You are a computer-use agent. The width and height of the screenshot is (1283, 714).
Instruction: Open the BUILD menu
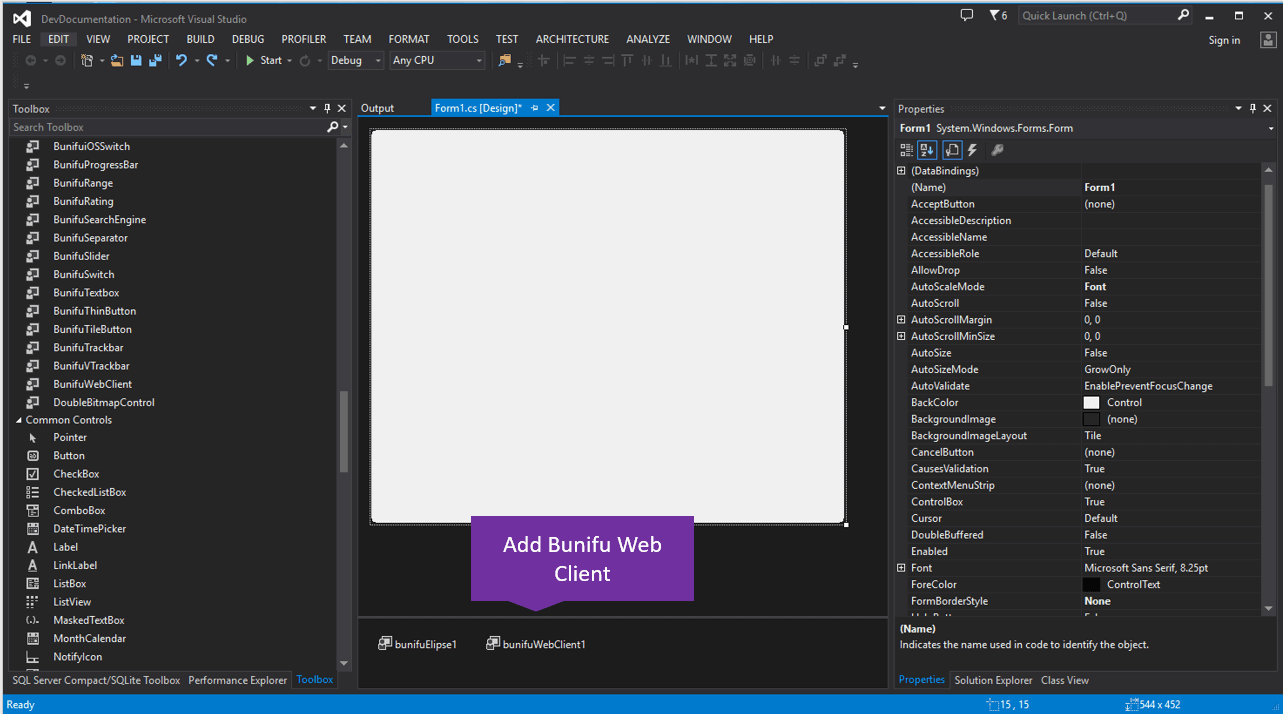201,39
